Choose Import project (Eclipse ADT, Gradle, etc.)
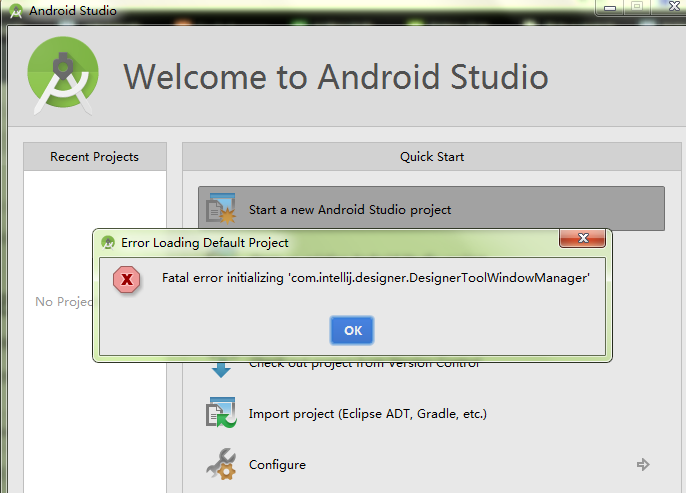This screenshot has height=493, width=686. click(x=368, y=413)
